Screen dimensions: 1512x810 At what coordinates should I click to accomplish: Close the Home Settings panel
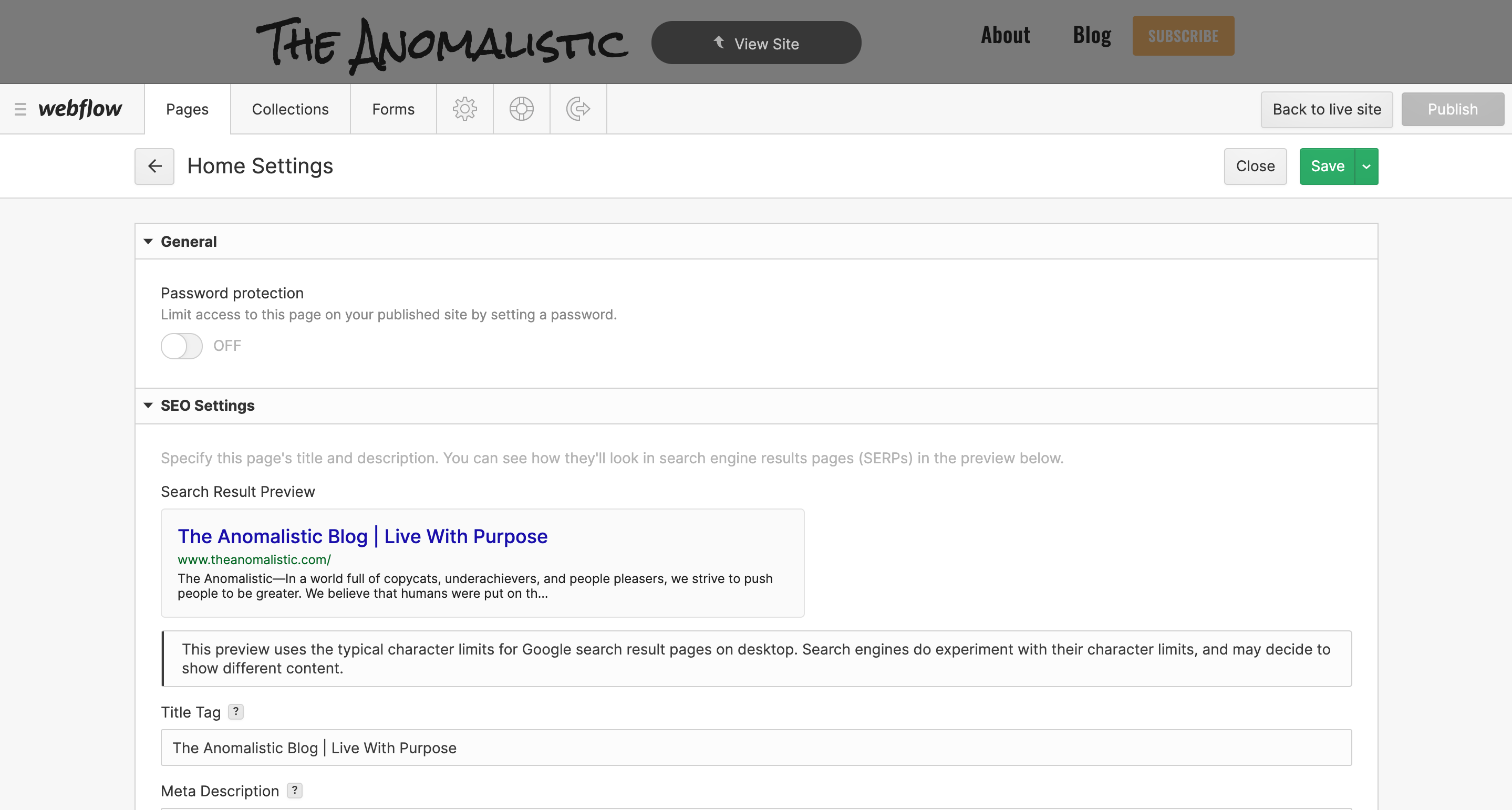point(1255,166)
